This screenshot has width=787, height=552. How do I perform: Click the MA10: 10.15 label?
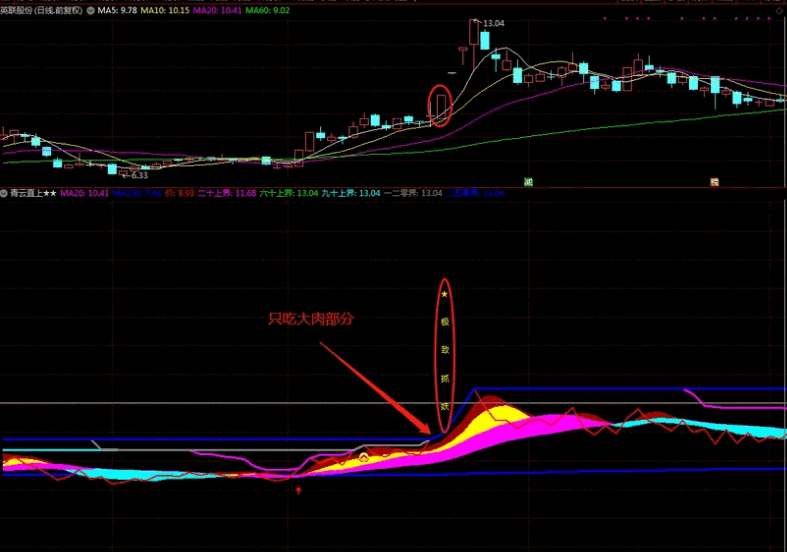[x=165, y=10]
